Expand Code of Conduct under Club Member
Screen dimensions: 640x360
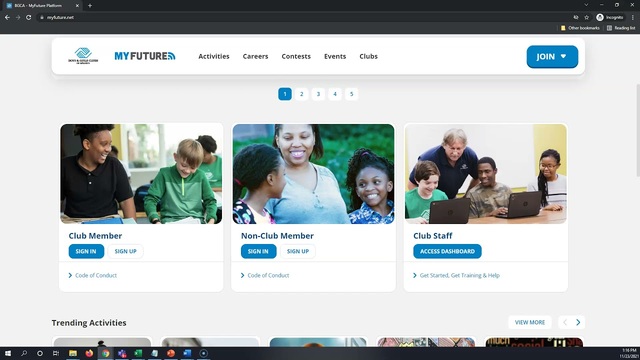(x=93, y=276)
